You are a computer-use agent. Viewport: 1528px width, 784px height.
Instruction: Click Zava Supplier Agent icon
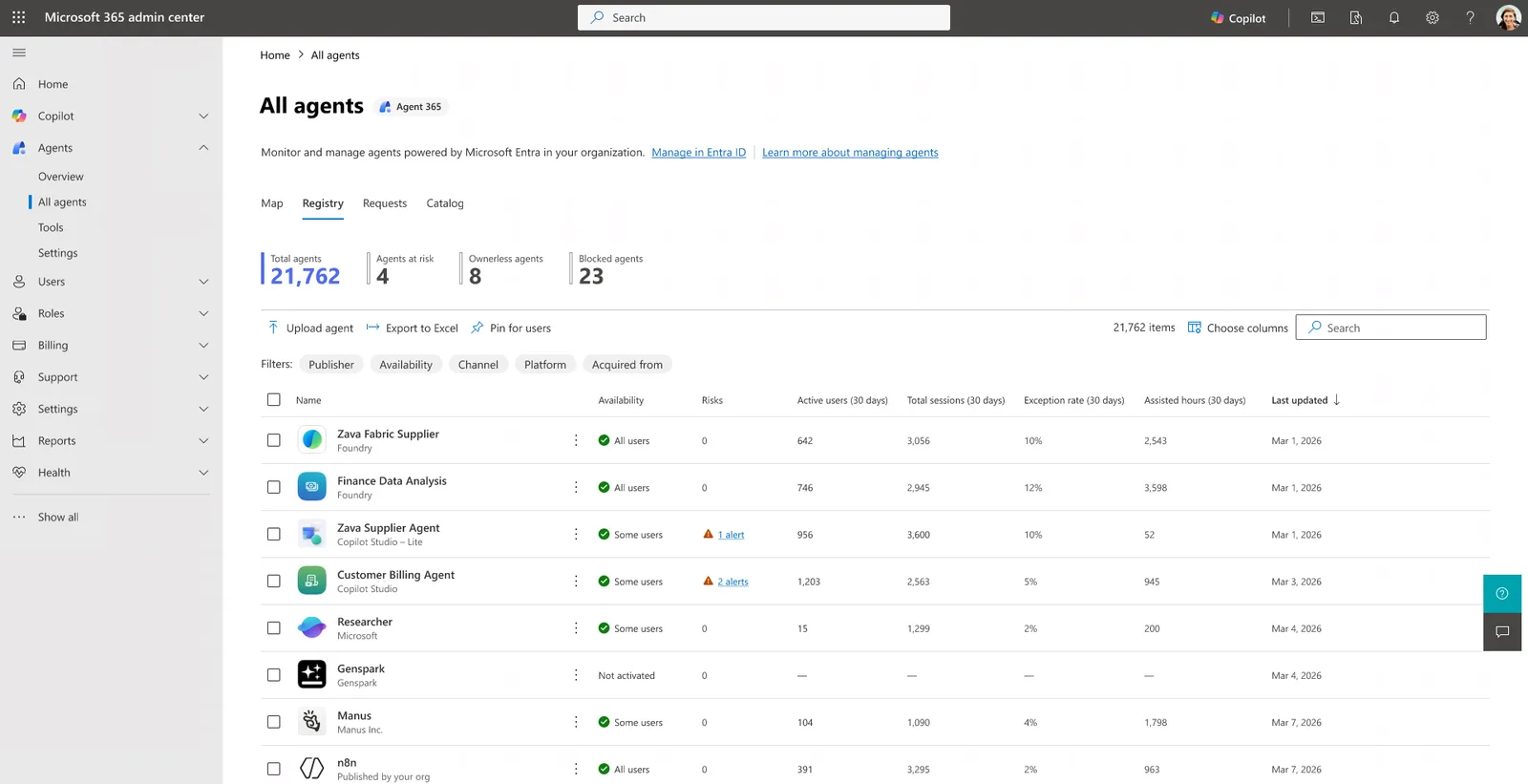[x=311, y=534]
